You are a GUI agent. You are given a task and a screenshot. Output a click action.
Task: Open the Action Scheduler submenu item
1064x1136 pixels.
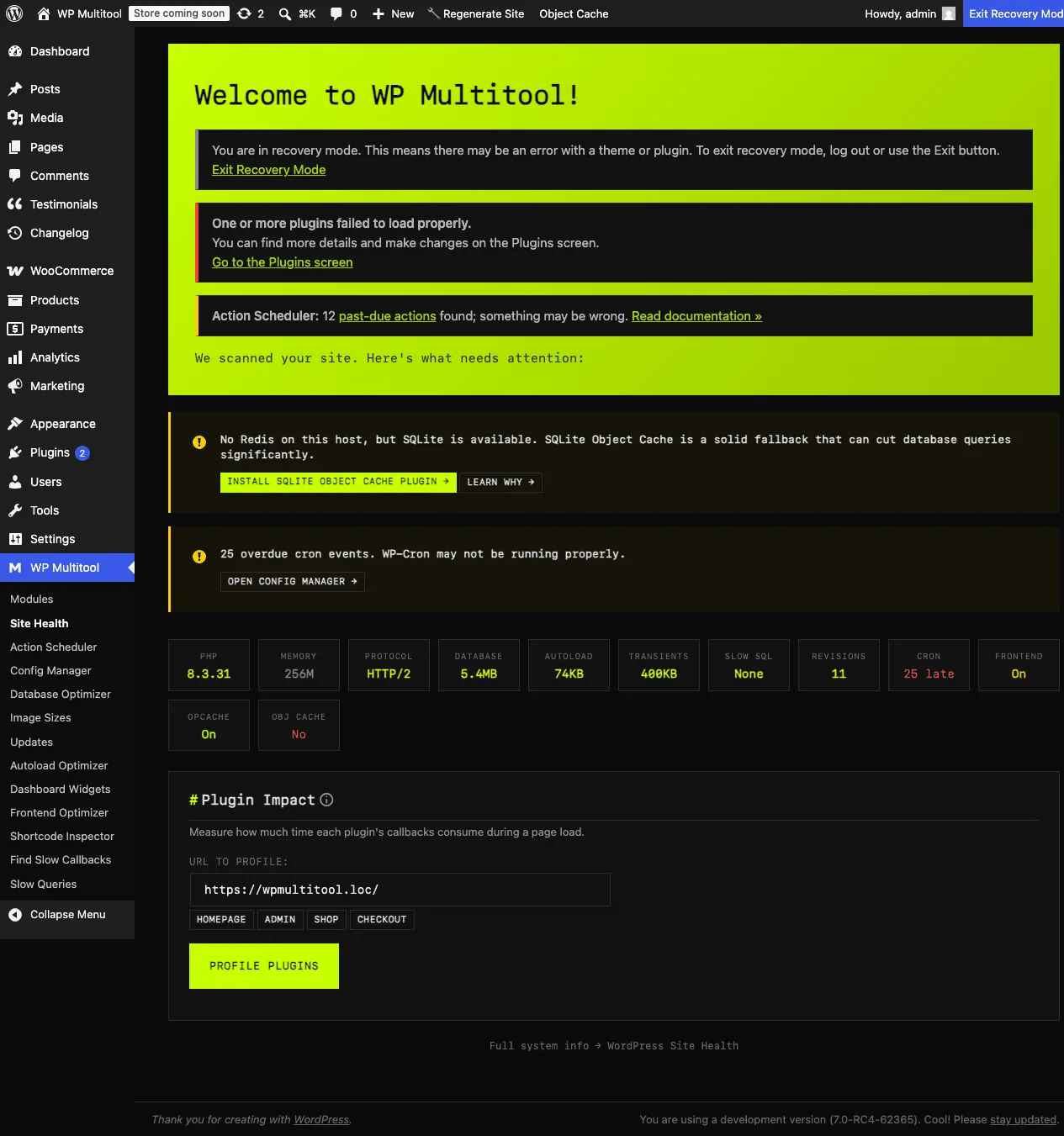point(54,647)
